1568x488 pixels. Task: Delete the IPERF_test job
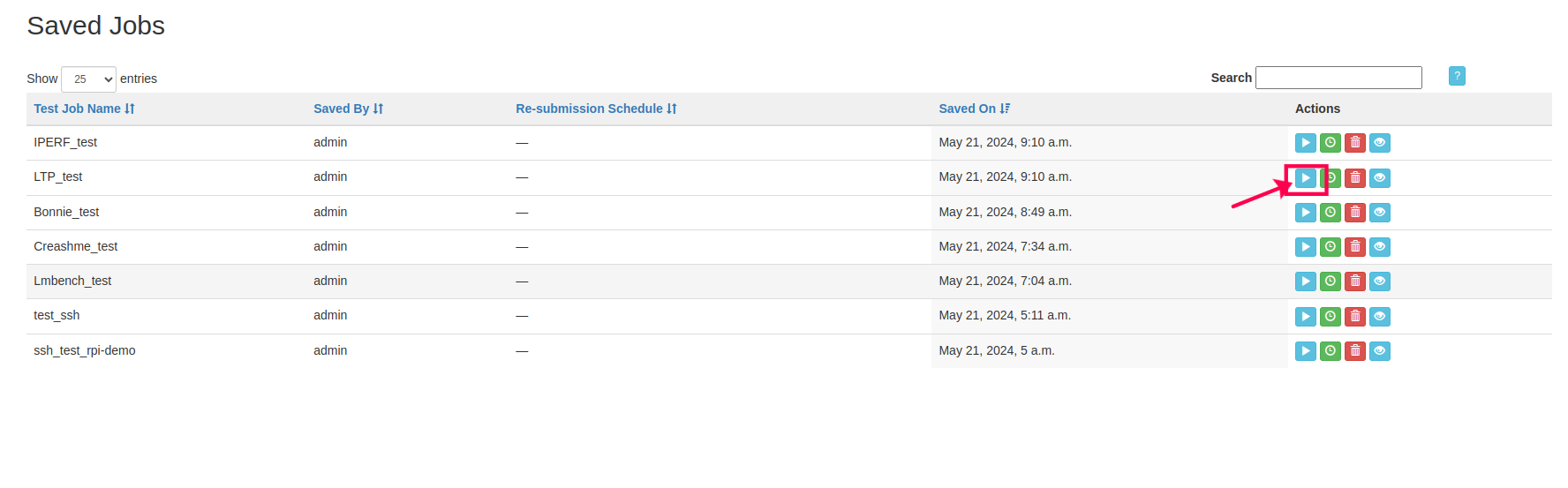coord(1354,143)
